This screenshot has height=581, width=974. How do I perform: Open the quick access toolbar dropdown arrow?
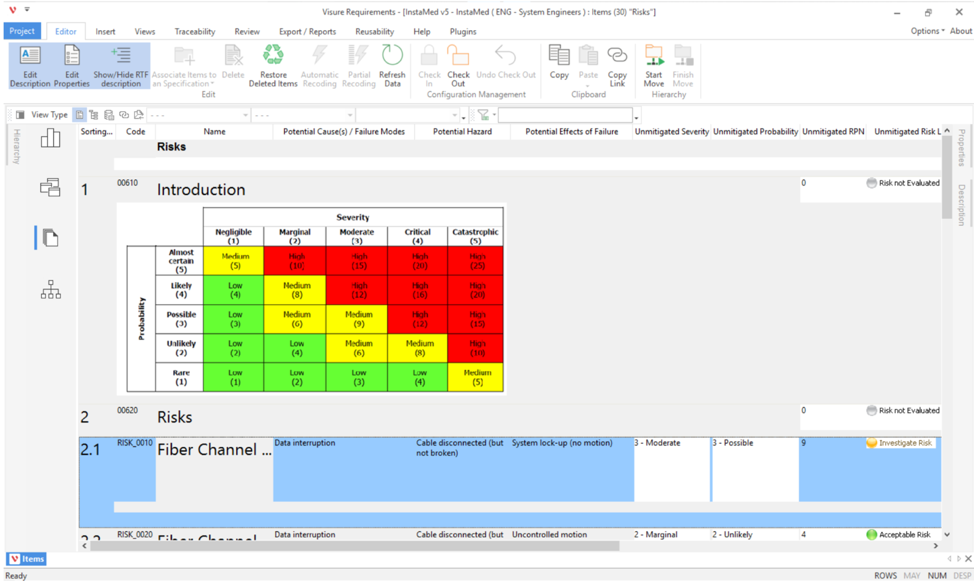pyautogui.click(x=27, y=10)
